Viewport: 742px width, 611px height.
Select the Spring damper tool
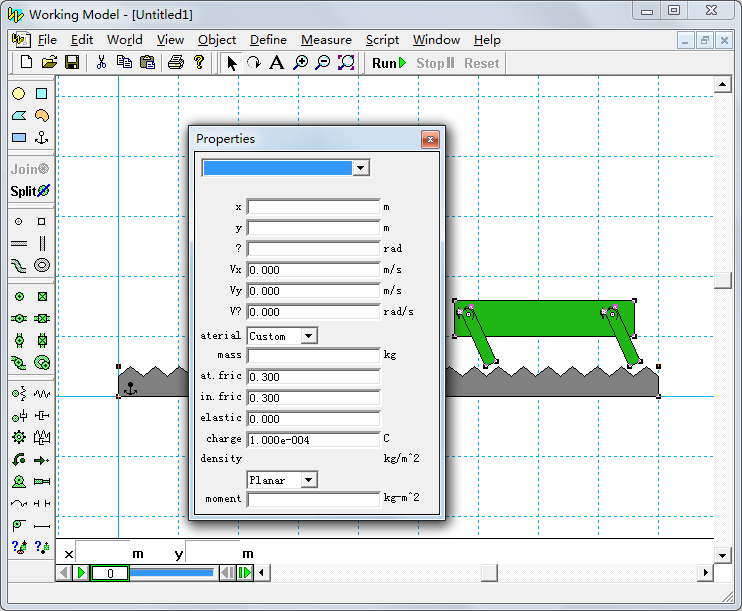tap(42, 437)
